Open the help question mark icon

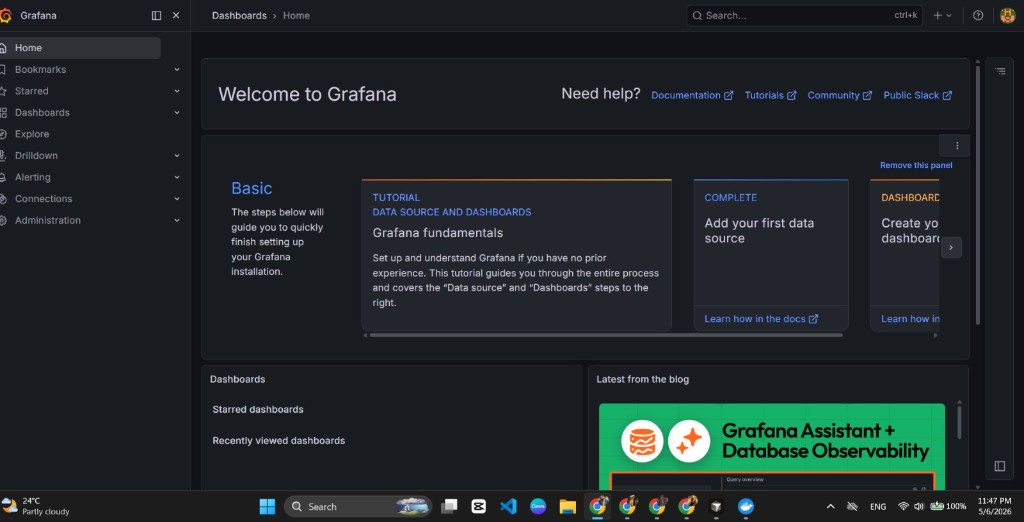978,16
